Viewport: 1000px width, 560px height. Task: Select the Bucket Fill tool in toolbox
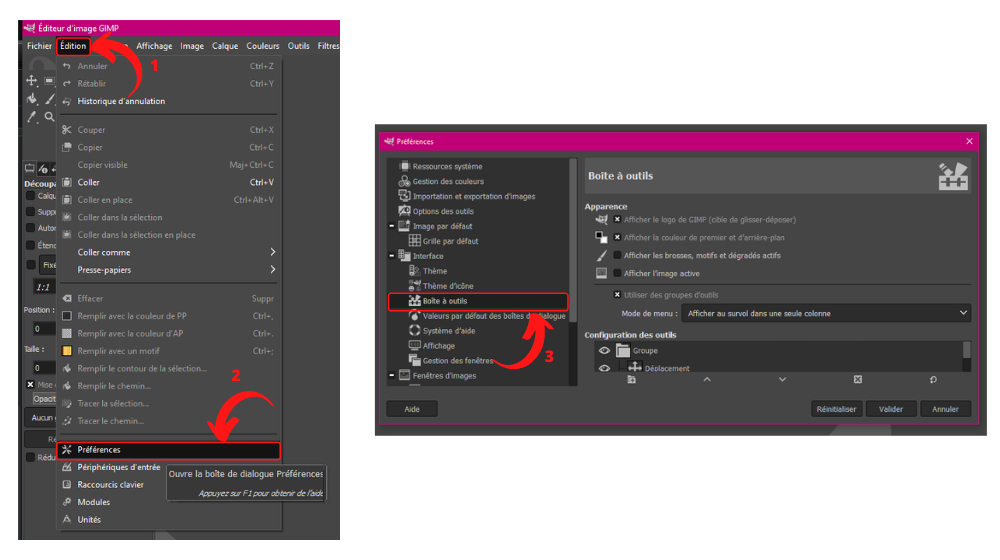31,99
